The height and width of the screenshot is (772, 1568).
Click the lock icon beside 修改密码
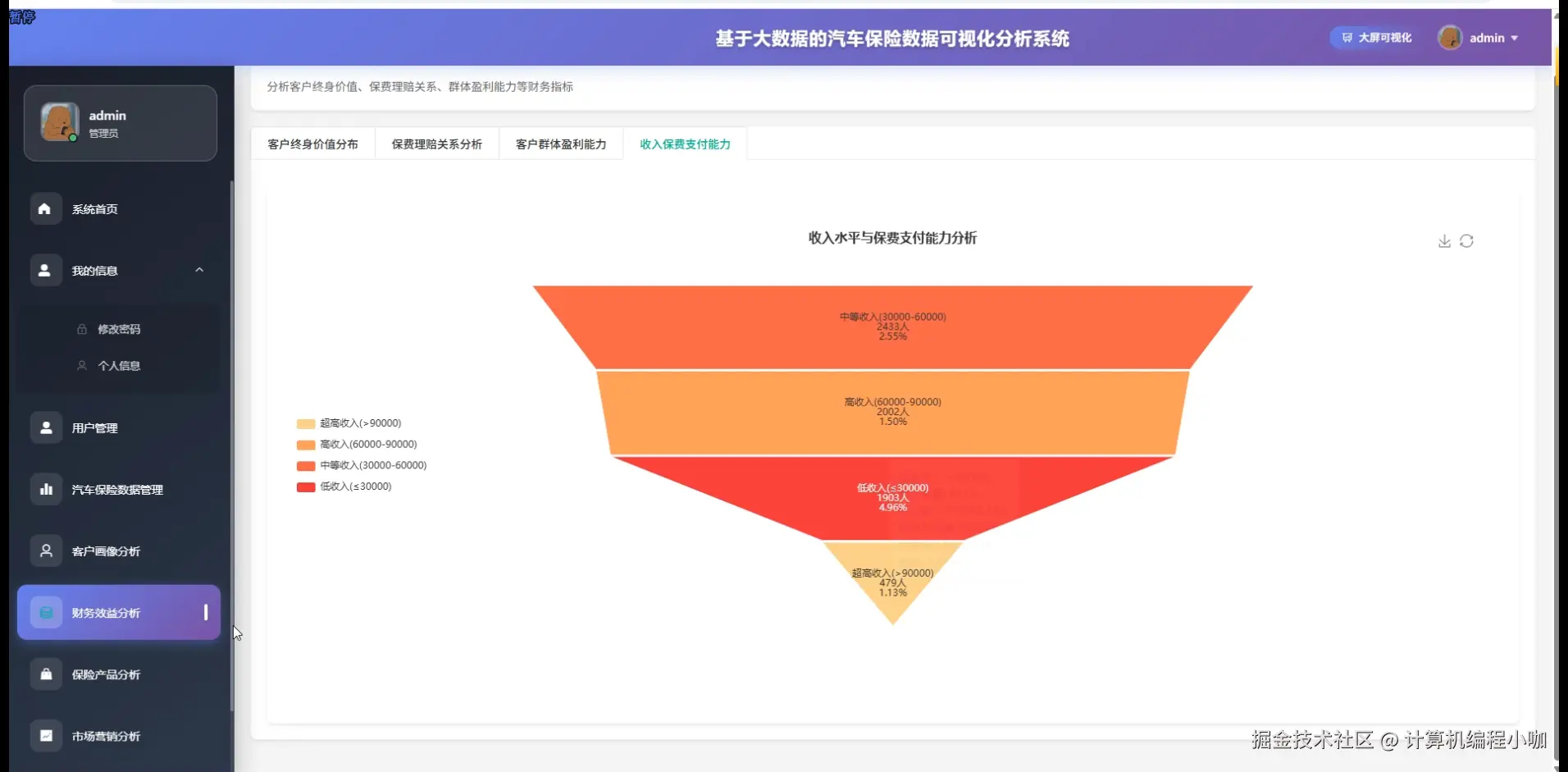[x=82, y=329]
